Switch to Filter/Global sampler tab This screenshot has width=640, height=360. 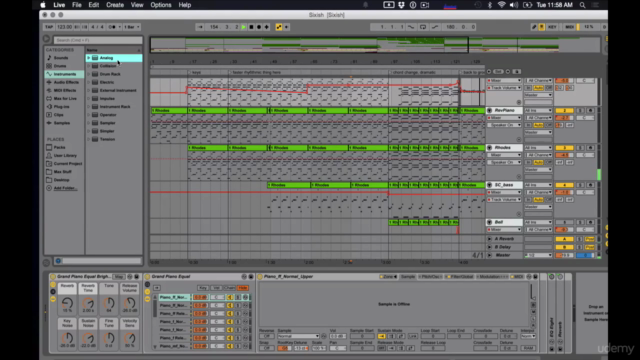point(460,277)
